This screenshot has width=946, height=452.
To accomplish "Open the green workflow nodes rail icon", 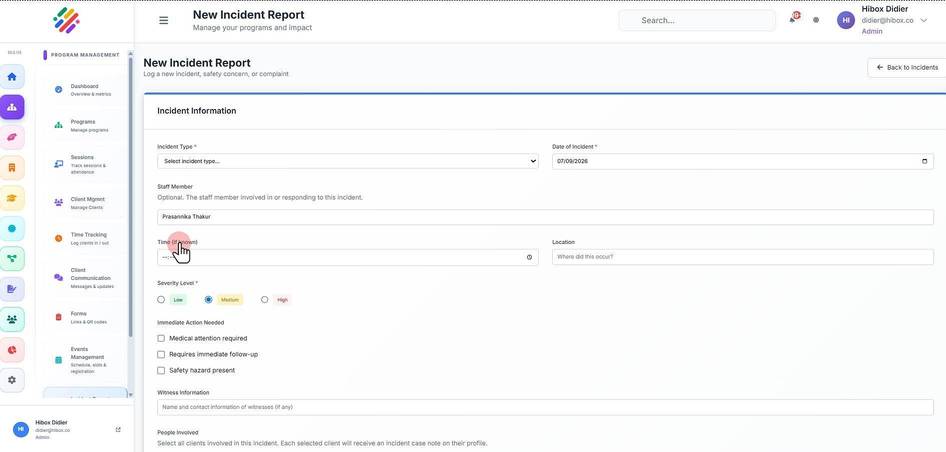I will pos(12,259).
